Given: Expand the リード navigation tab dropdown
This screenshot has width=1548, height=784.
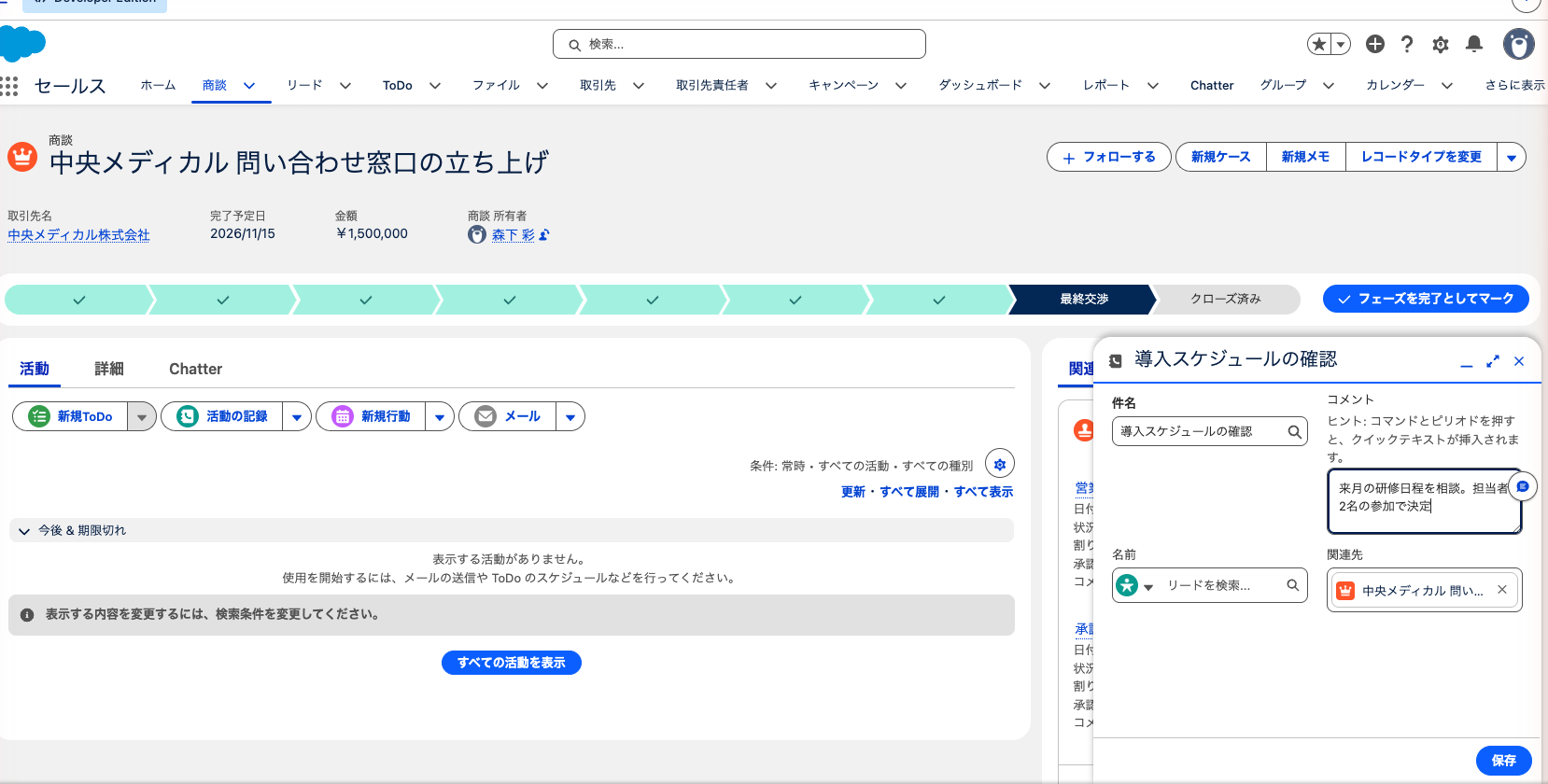Looking at the screenshot, I should (x=345, y=85).
